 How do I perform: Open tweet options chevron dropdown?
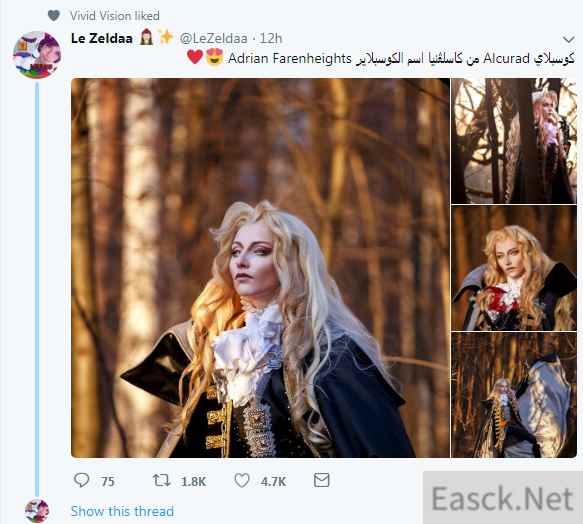[568, 39]
